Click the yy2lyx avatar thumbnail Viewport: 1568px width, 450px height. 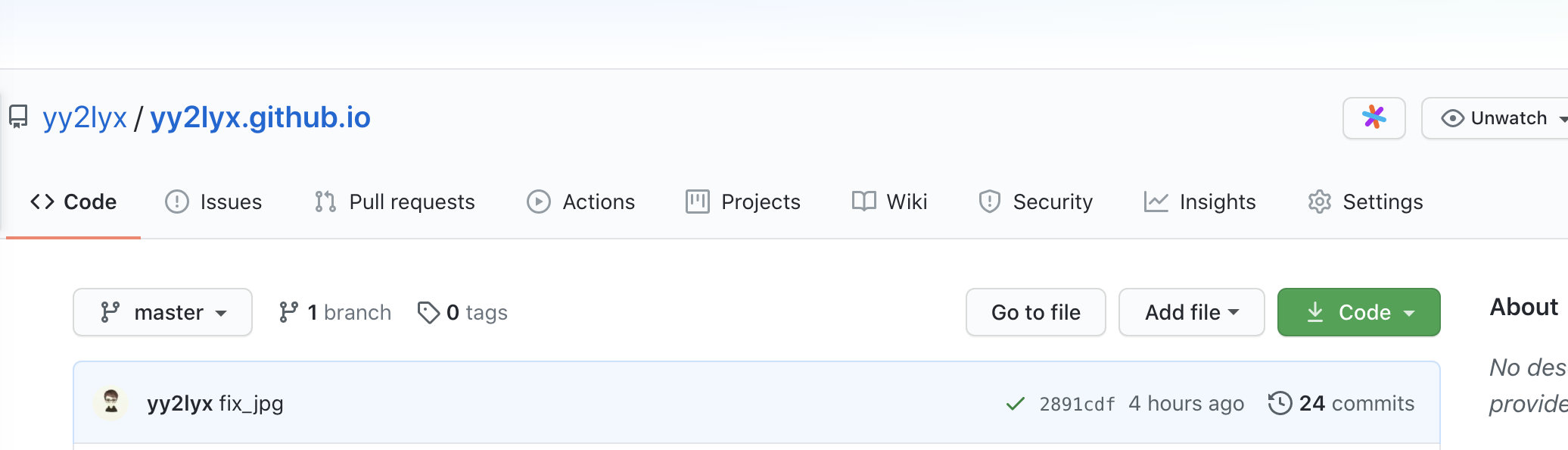point(111,402)
